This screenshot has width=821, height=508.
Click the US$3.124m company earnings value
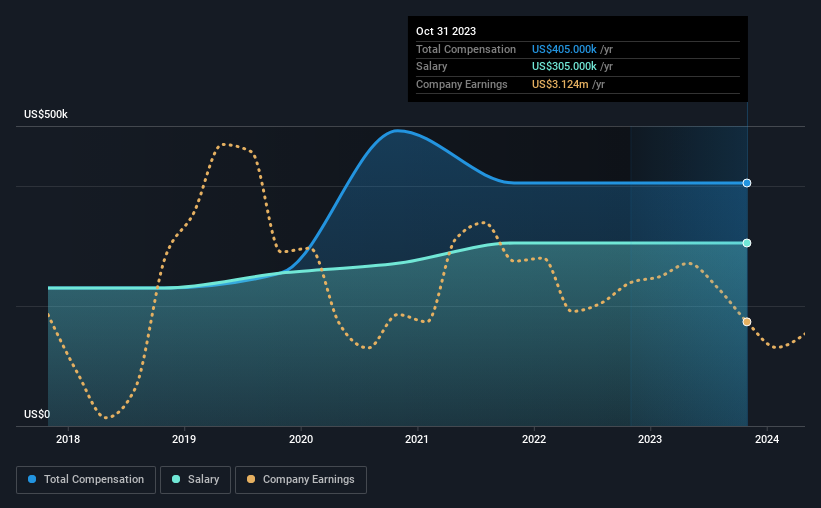tap(560, 84)
